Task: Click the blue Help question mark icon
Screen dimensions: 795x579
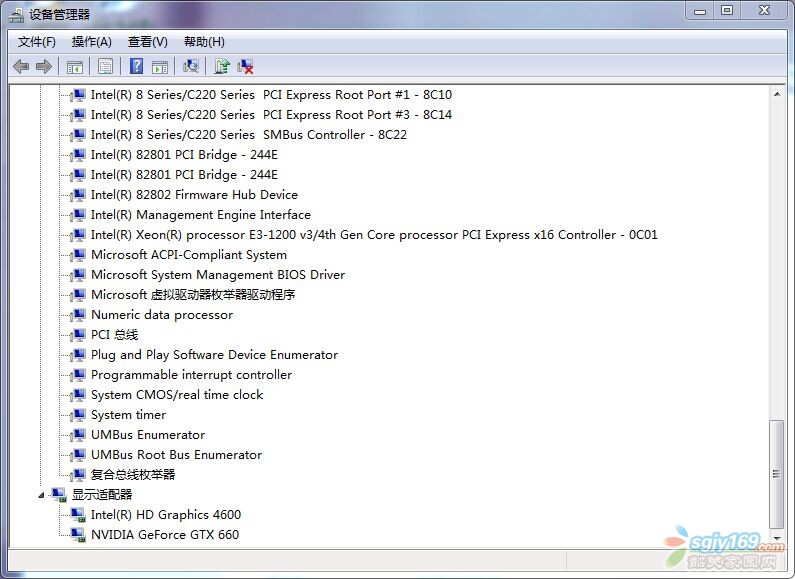Action: pyautogui.click(x=136, y=66)
